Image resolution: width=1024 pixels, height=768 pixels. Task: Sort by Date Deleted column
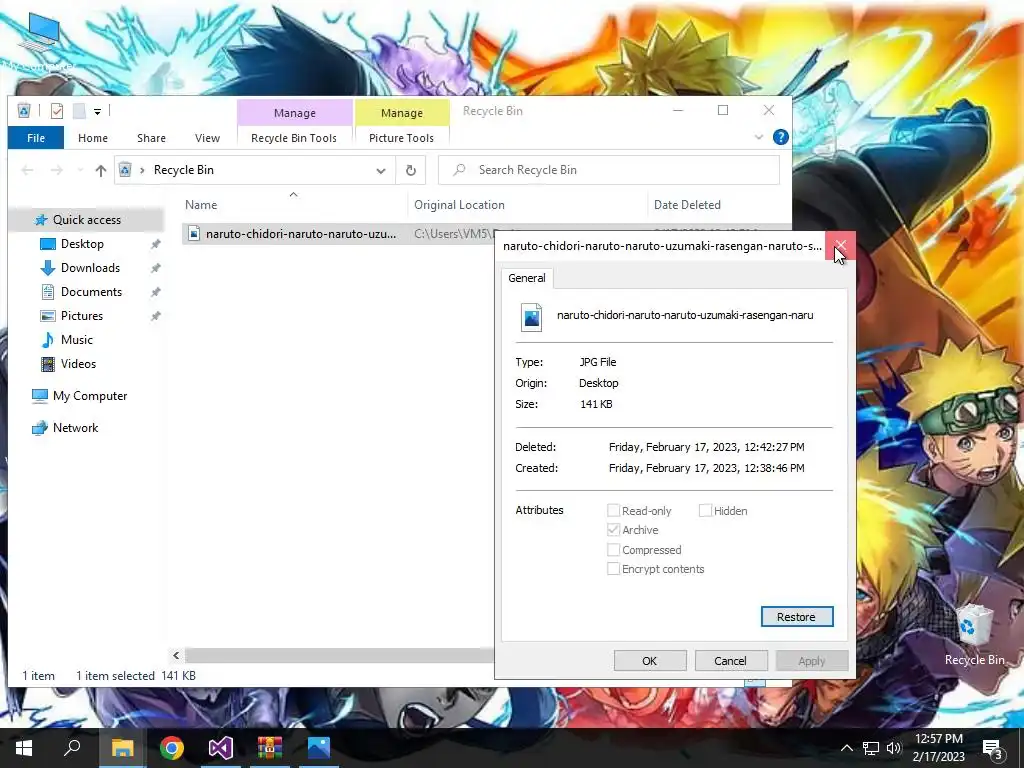tap(687, 204)
